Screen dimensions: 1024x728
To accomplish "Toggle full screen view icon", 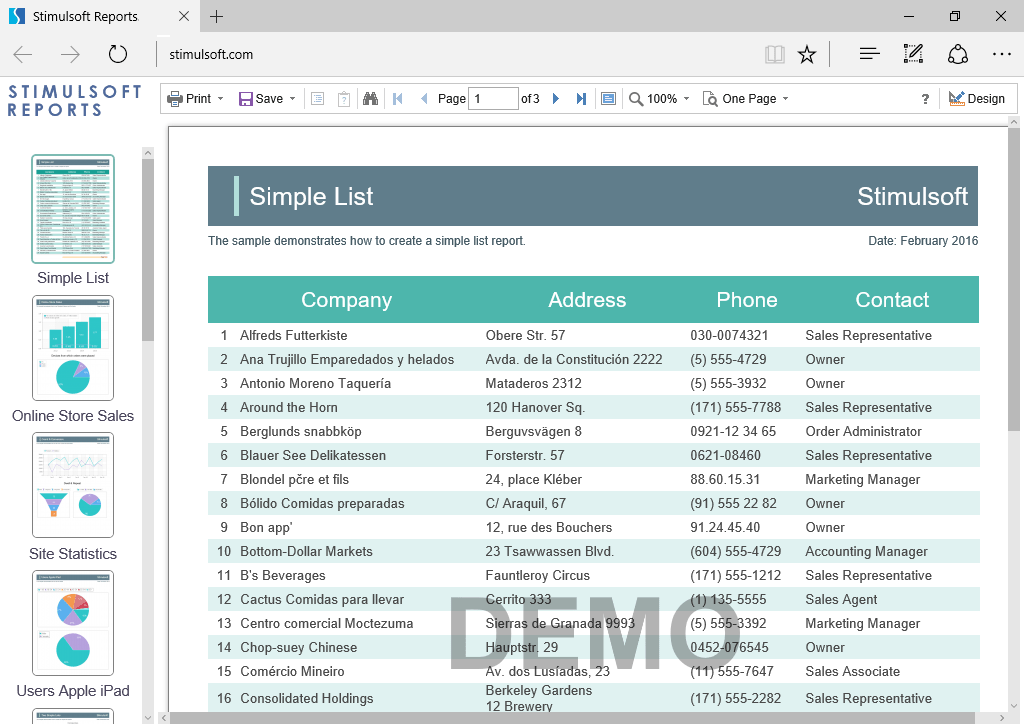I will [608, 99].
